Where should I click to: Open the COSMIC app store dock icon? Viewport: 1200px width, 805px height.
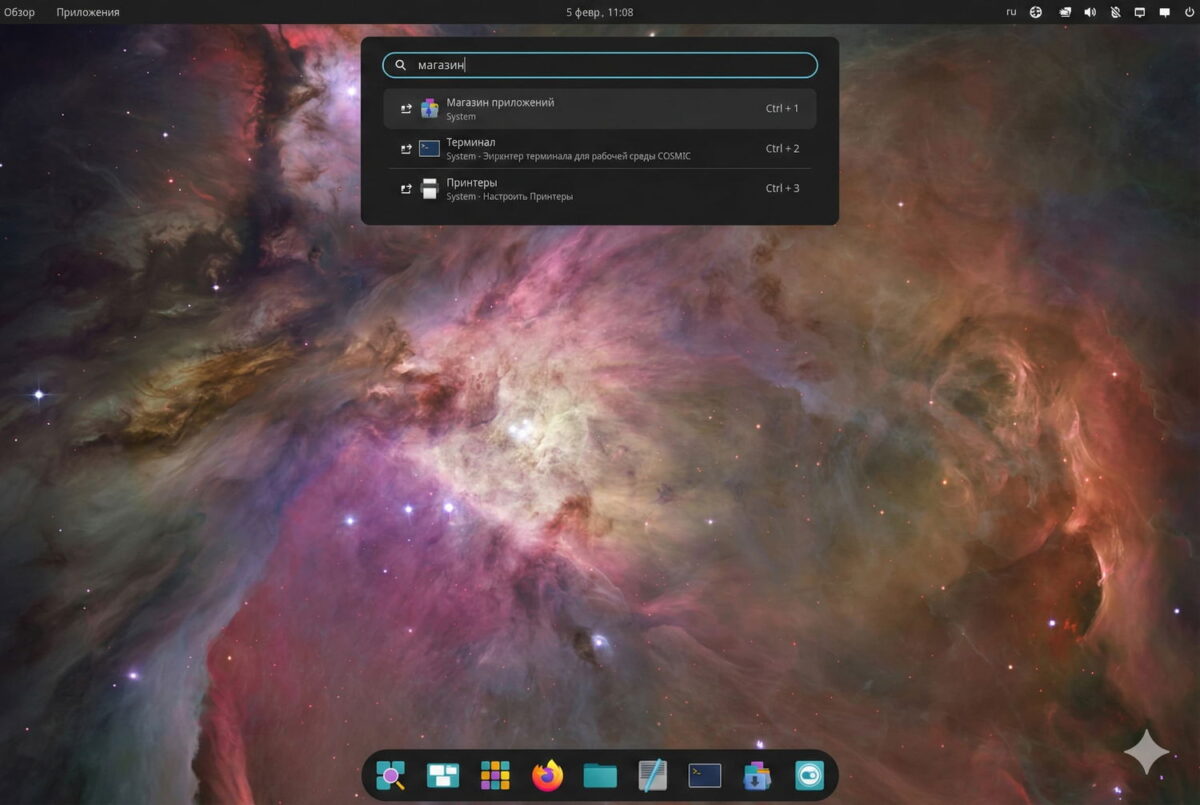[755, 774]
